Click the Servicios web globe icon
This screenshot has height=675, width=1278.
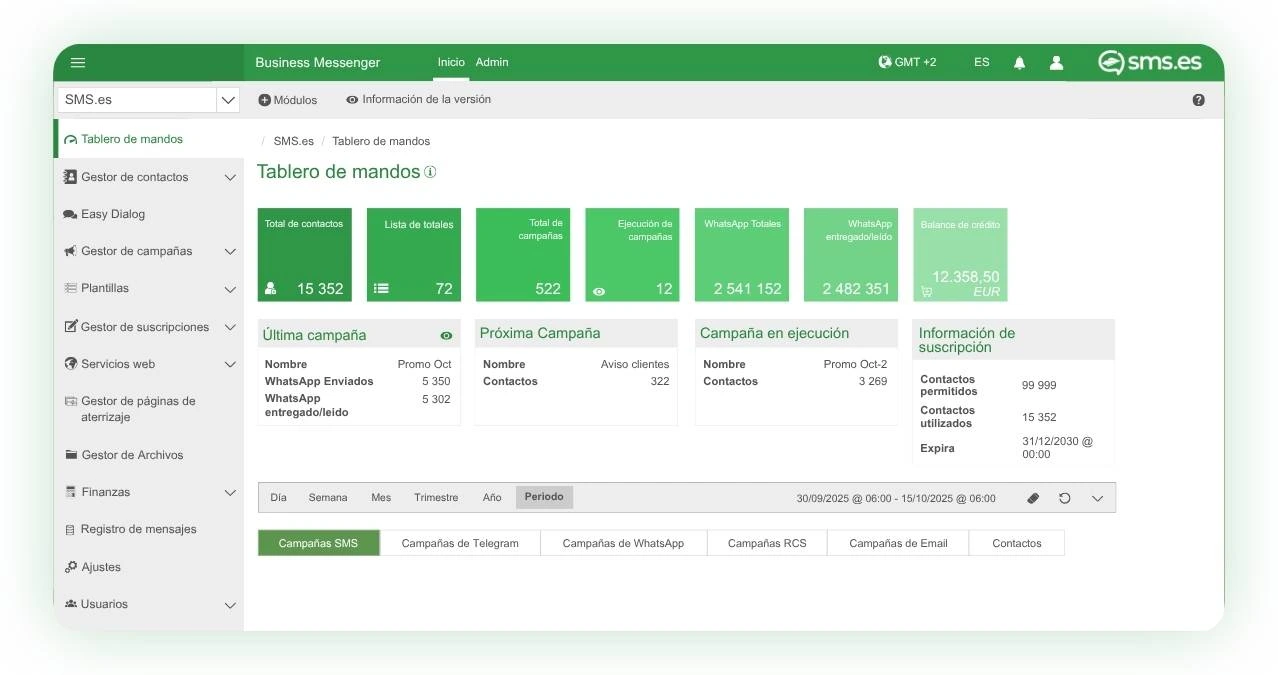[71, 364]
